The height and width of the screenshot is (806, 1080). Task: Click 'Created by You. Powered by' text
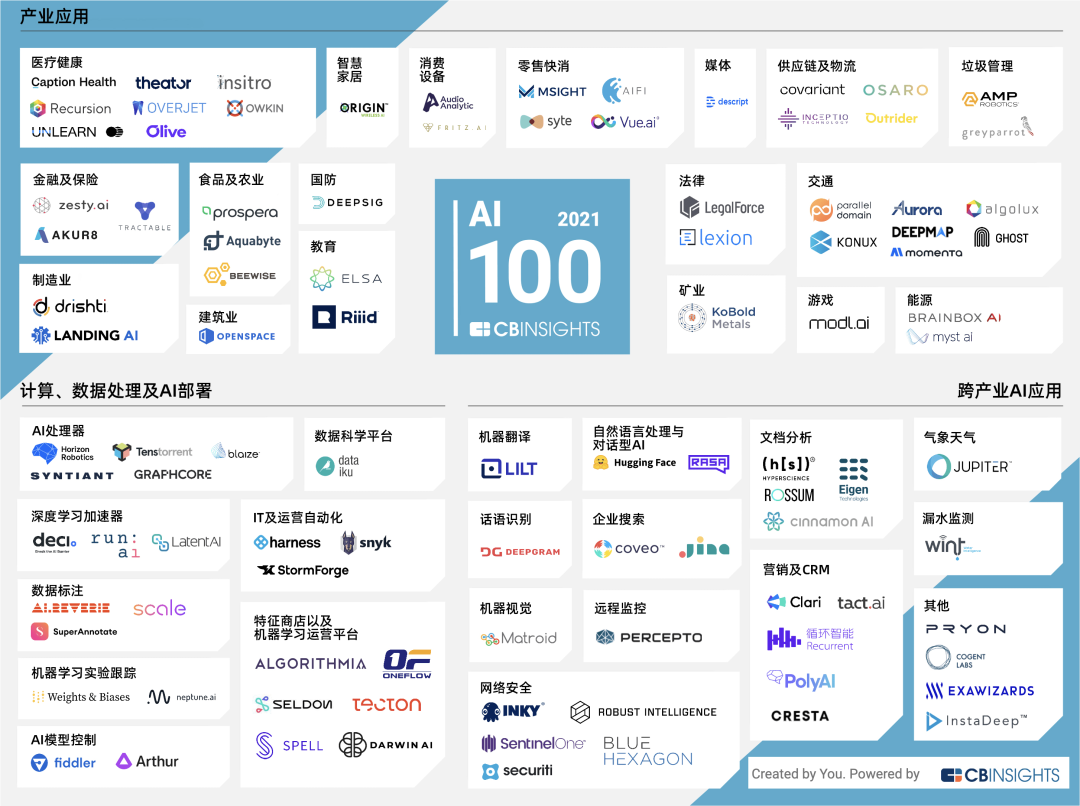tap(835, 774)
